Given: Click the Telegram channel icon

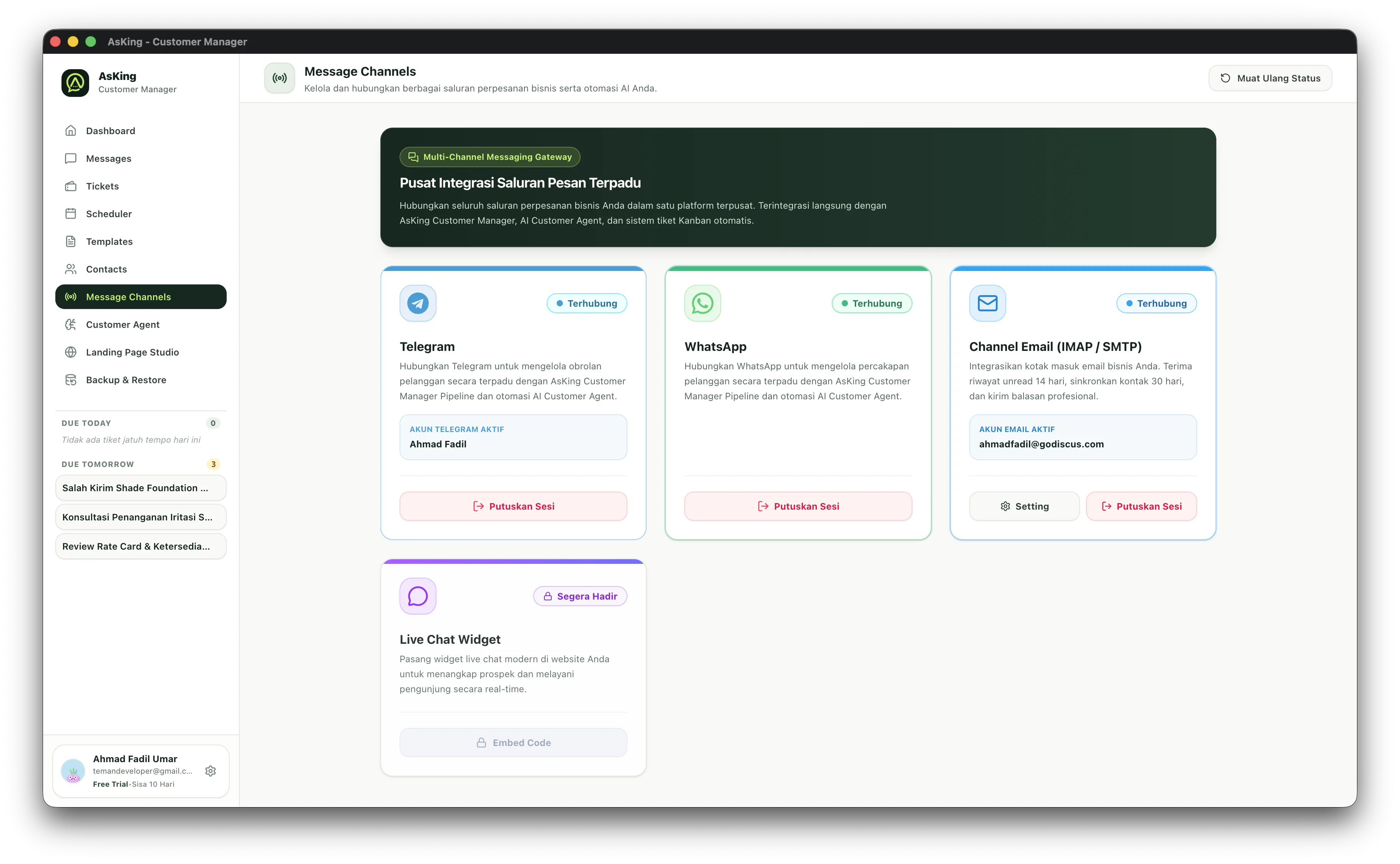Looking at the screenshot, I should point(418,303).
